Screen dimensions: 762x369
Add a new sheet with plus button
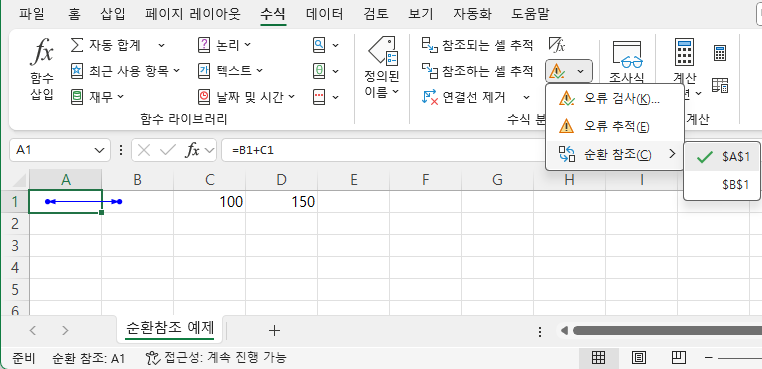pyautogui.click(x=275, y=331)
